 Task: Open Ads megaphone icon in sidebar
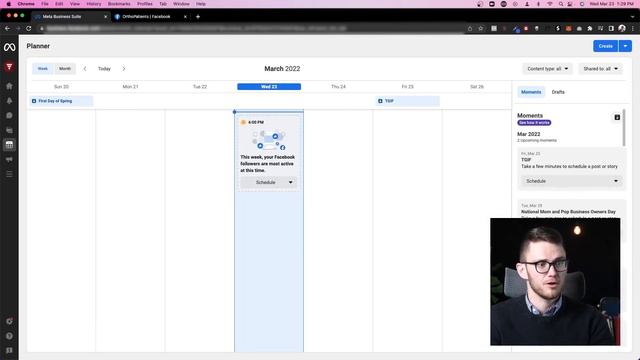tap(9, 160)
